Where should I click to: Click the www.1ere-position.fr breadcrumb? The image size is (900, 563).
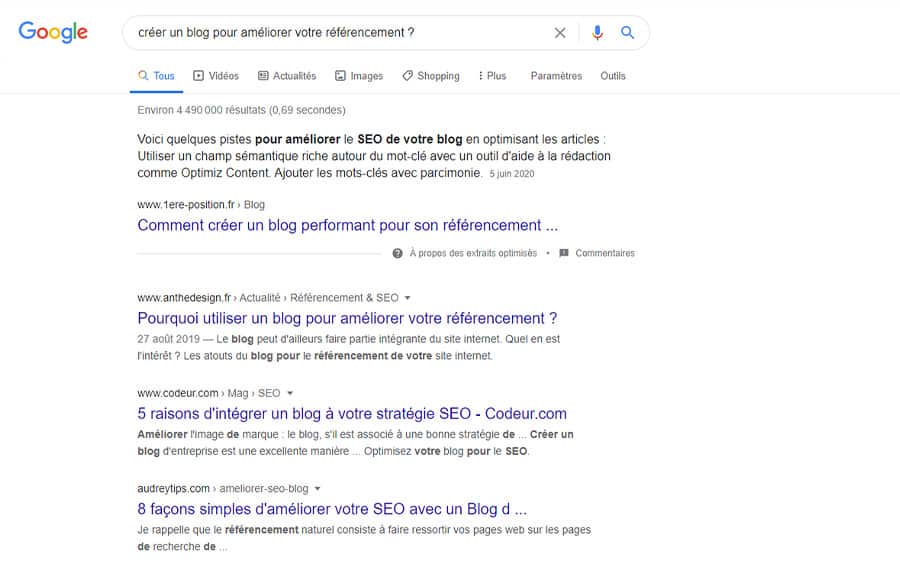201,204
